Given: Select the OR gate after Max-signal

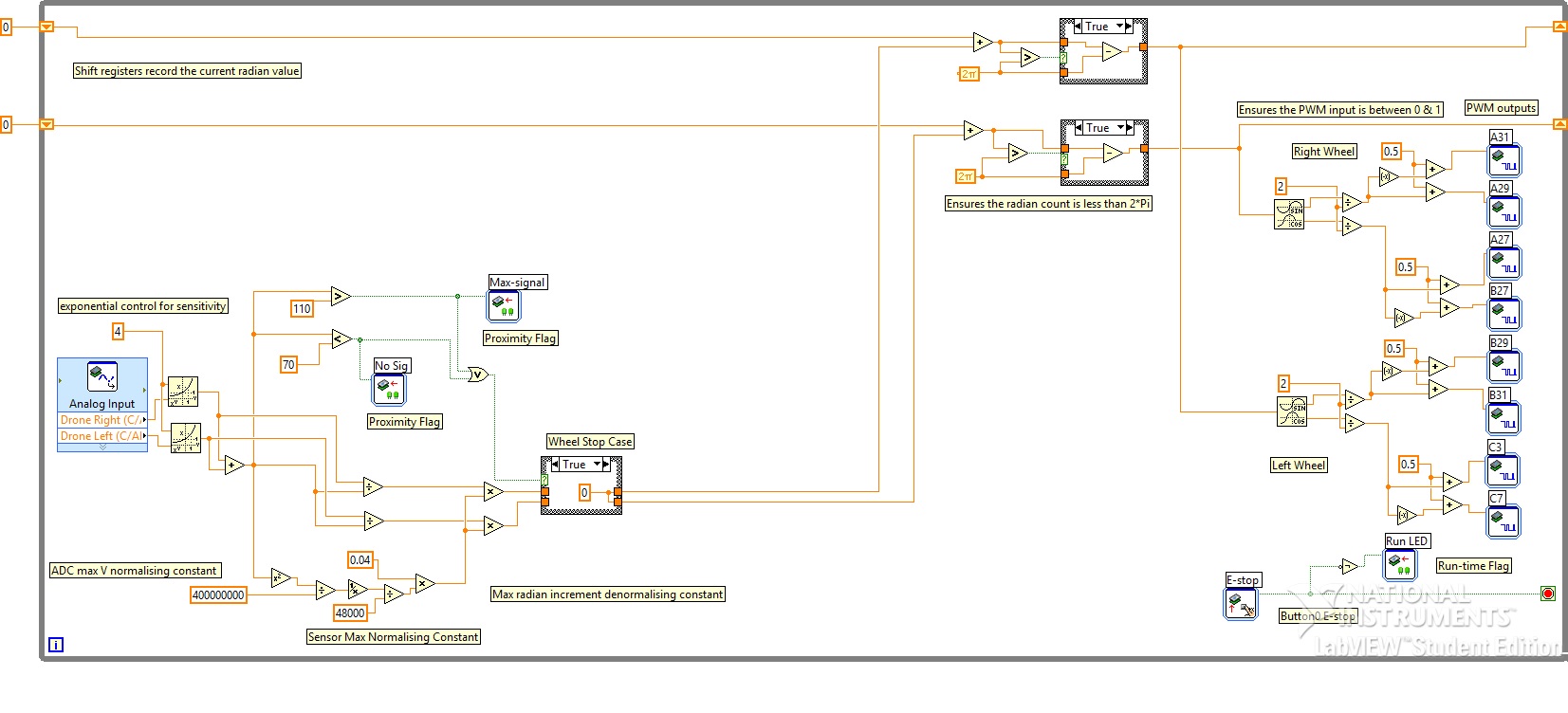Looking at the screenshot, I should coord(477,375).
